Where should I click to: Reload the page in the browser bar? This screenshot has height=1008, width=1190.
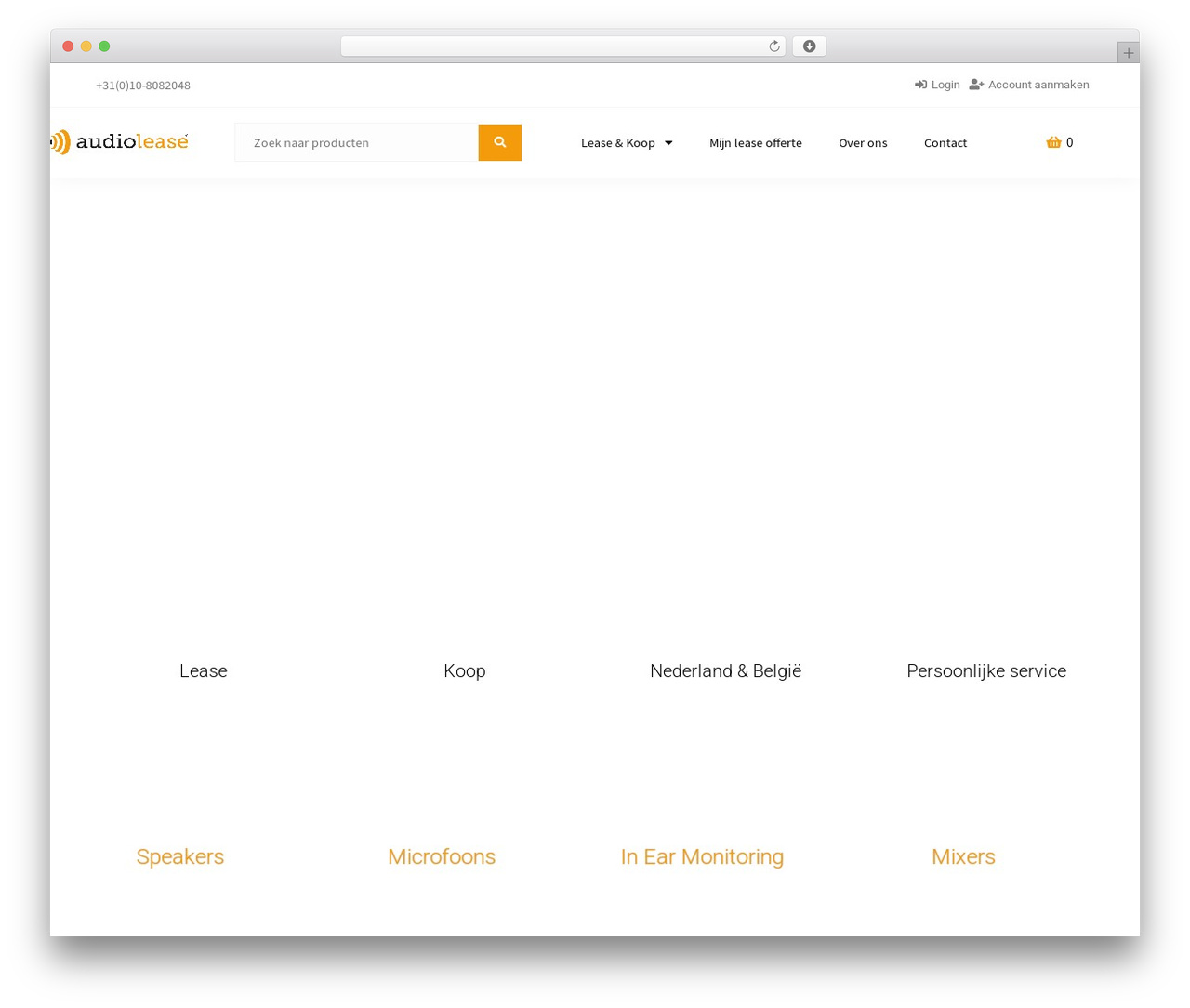773,46
